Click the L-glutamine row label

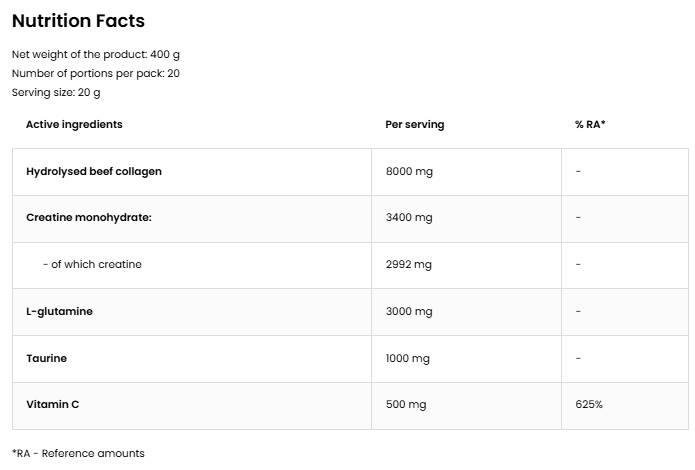click(59, 311)
